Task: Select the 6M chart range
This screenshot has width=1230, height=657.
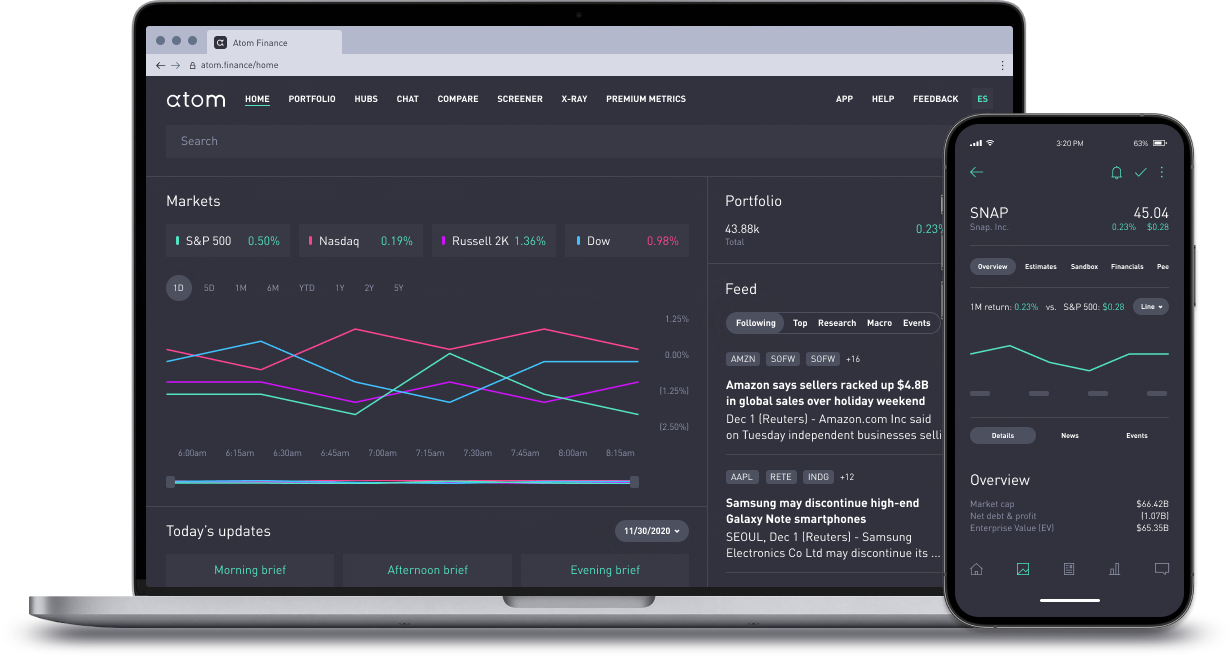Action: click(x=272, y=288)
